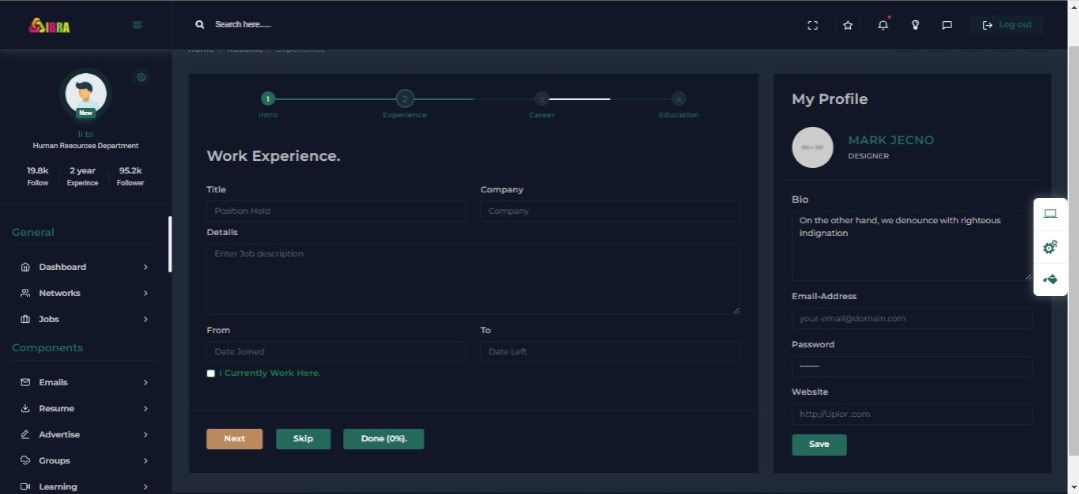Click the Mark Jecno profile picture
The height and width of the screenshot is (494, 1079).
tap(813, 147)
